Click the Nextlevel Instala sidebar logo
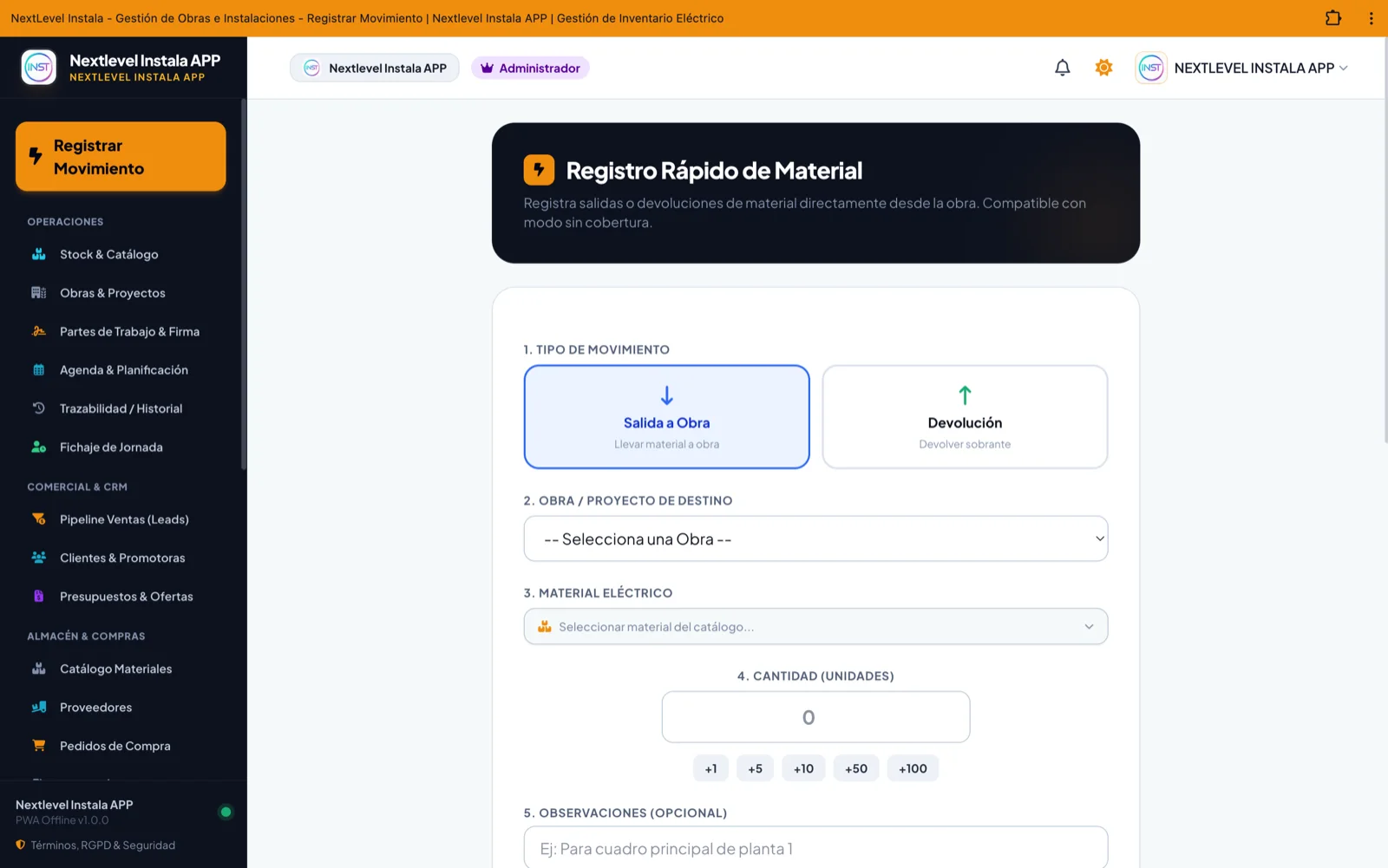 point(39,67)
